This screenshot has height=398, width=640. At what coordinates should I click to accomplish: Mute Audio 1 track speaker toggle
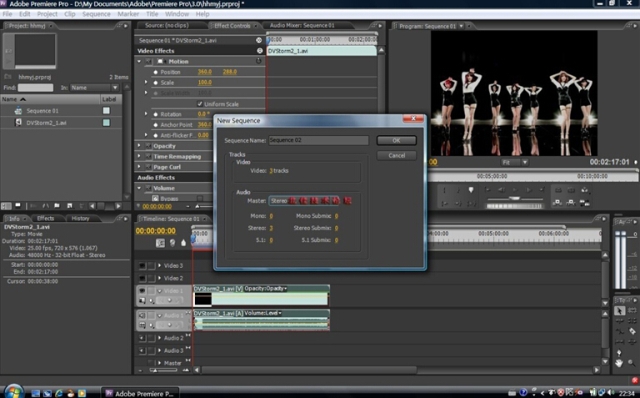coord(142,316)
